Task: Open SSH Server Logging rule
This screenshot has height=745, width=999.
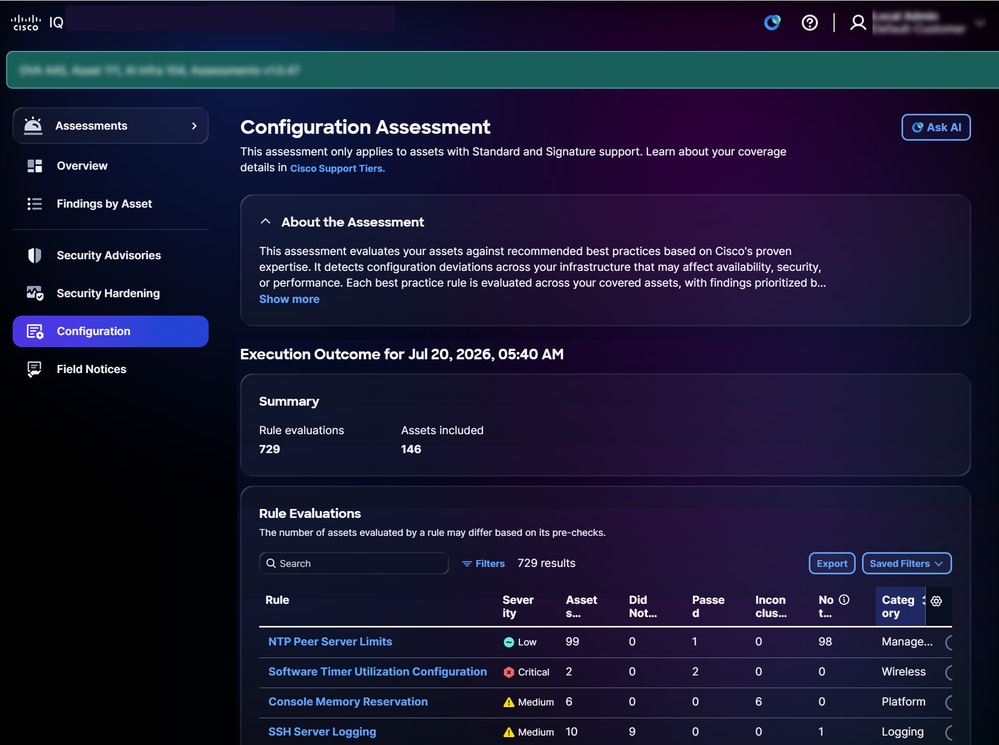Action: coord(322,732)
